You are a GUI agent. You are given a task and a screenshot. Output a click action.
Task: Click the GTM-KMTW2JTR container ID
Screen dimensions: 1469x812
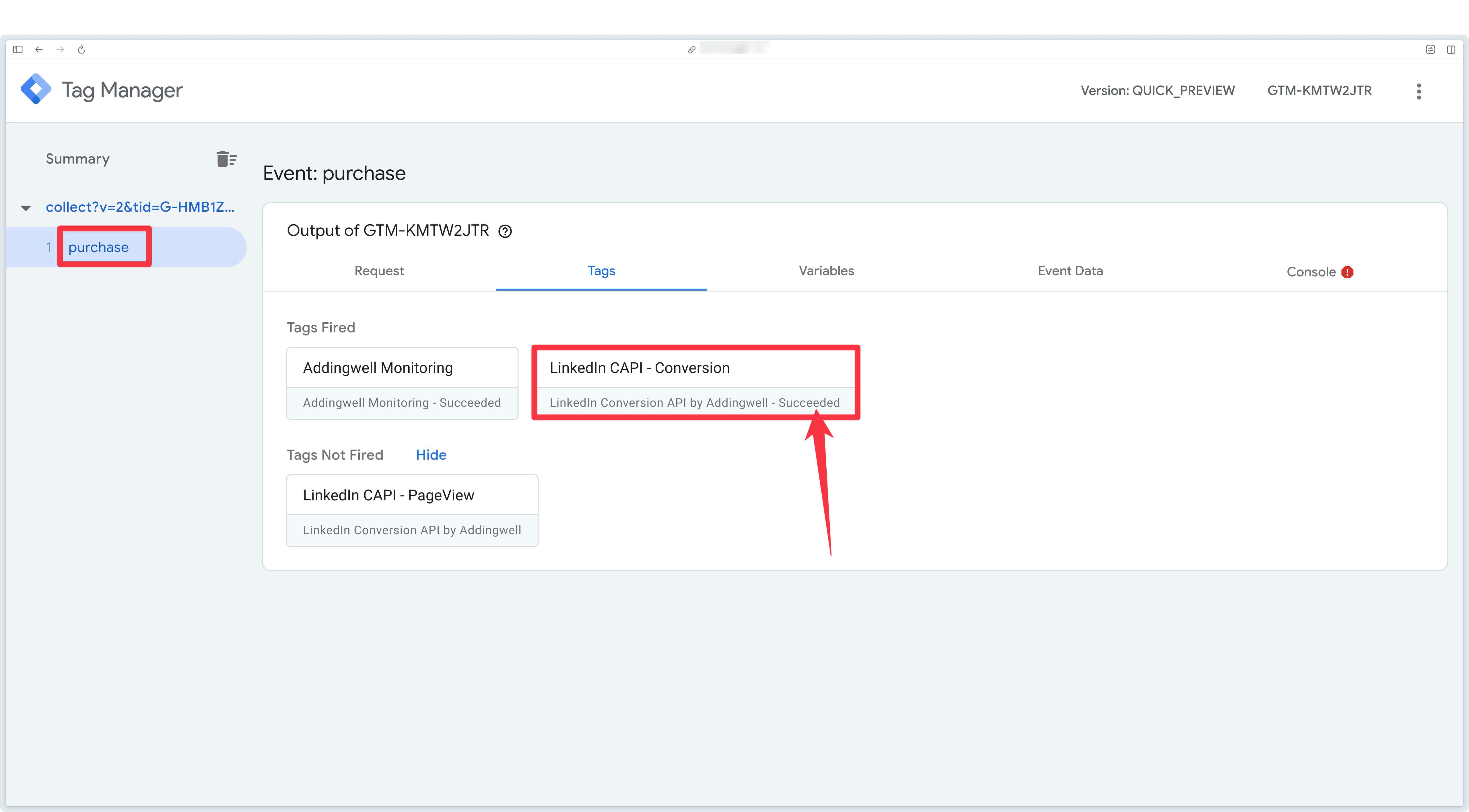pyautogui.click(x=1320, y=91)
